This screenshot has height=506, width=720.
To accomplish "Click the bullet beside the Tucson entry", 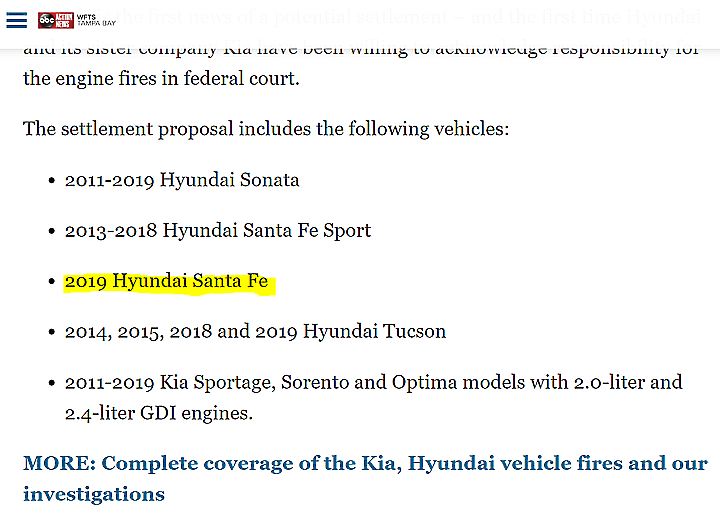I will point(52,332).
